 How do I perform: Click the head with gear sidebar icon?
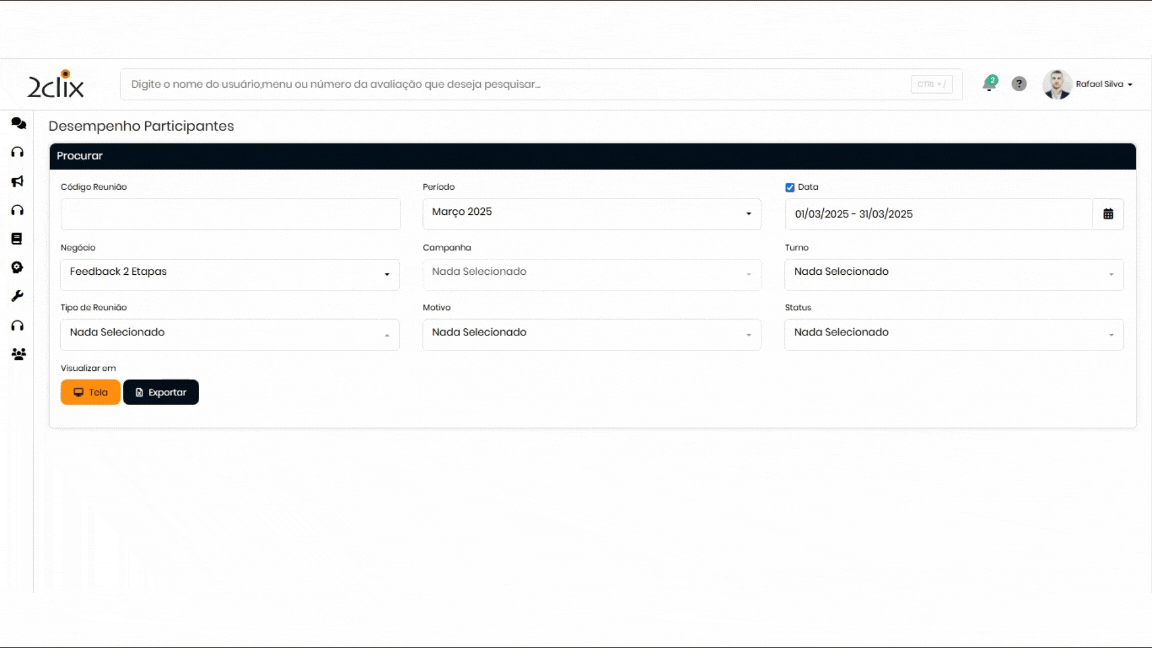click(17, 268)
